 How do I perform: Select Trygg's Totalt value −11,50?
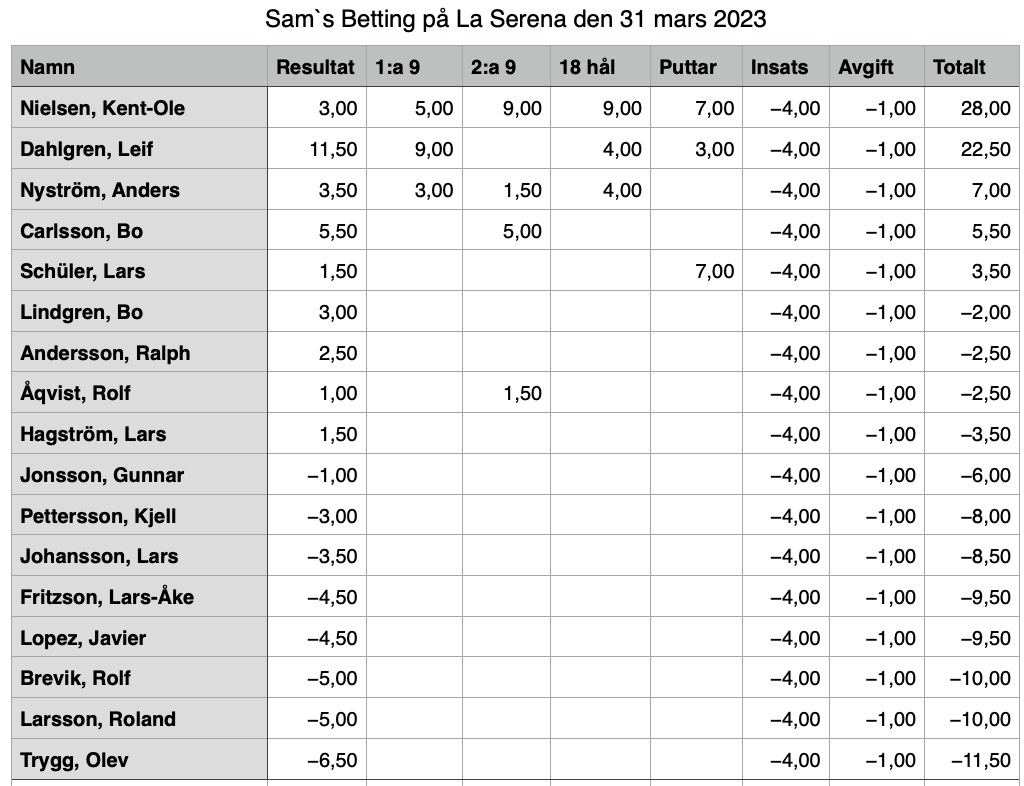(x=972, y=760)
